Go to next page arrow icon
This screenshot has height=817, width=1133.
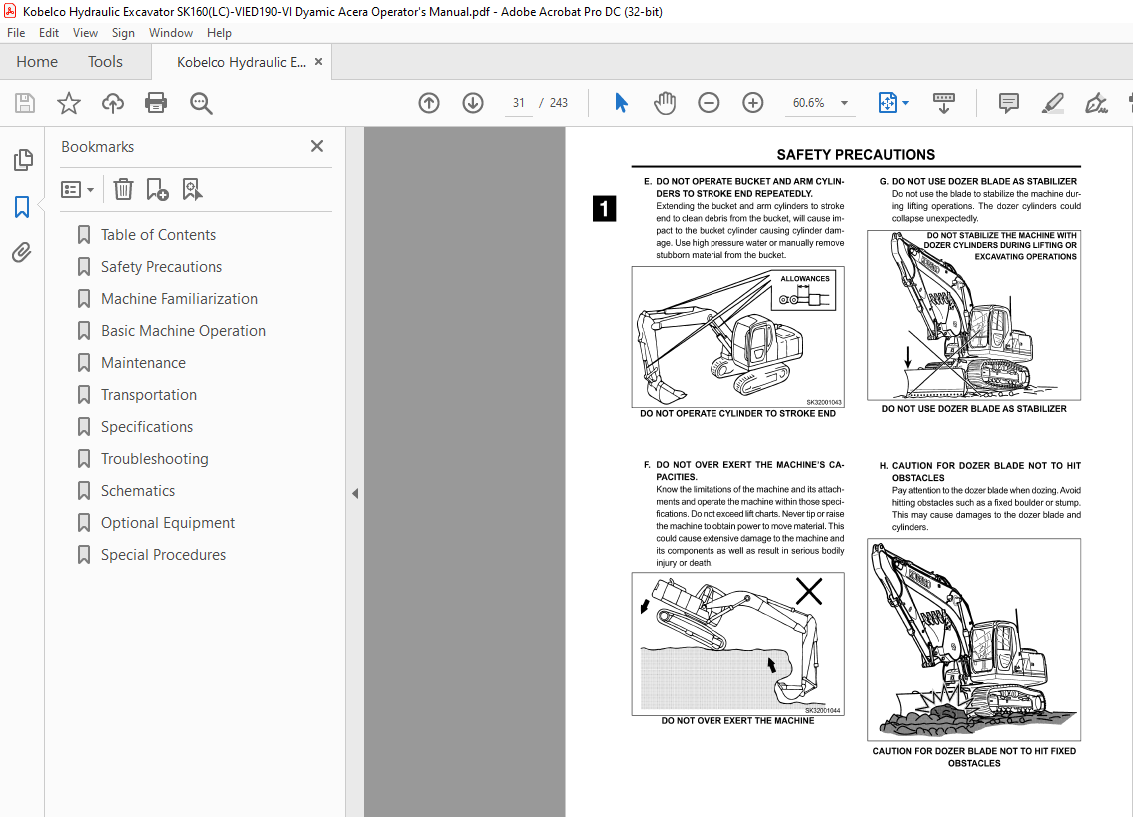coord(473,103)
